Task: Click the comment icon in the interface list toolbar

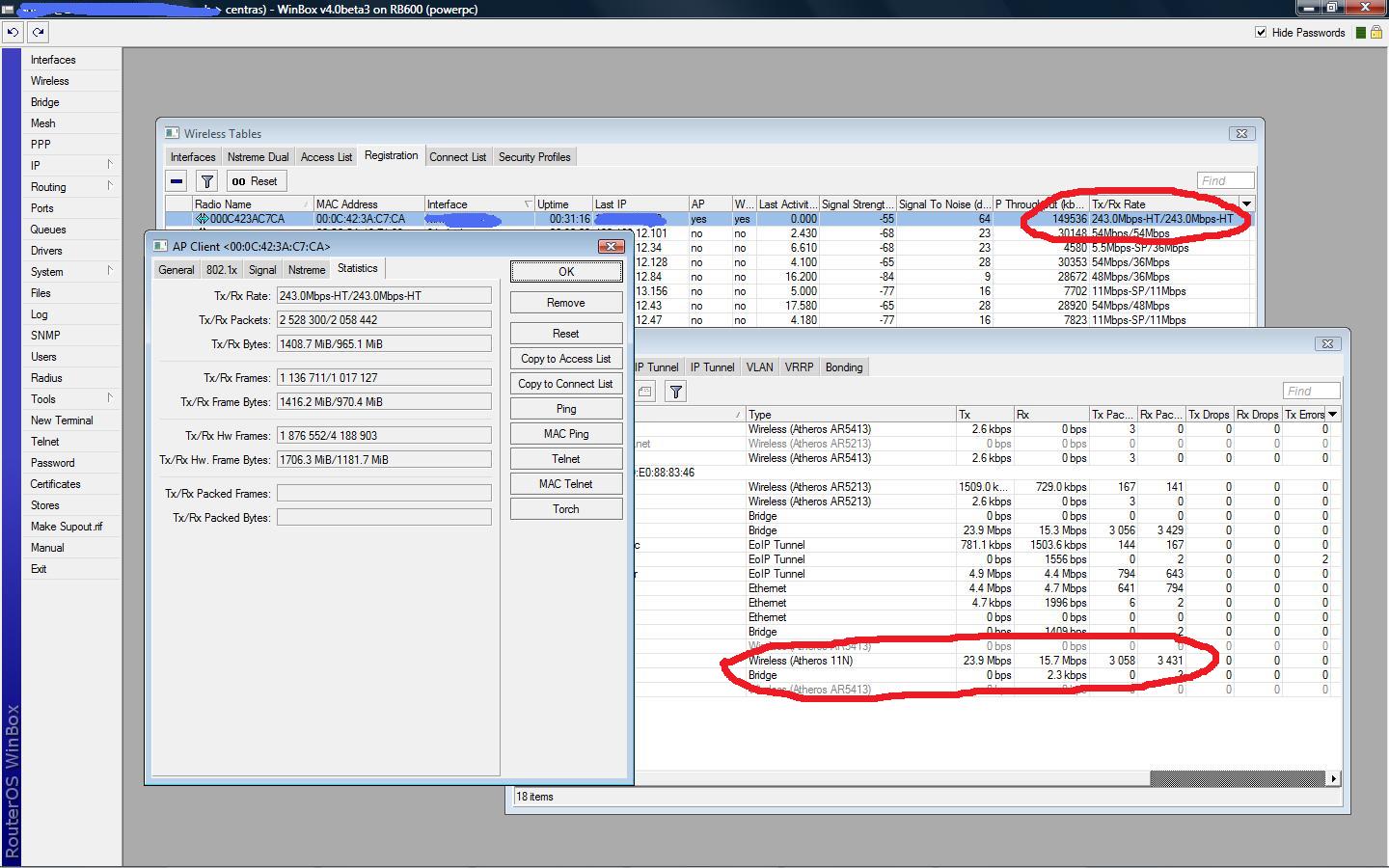Action: (x=645, y=391)
